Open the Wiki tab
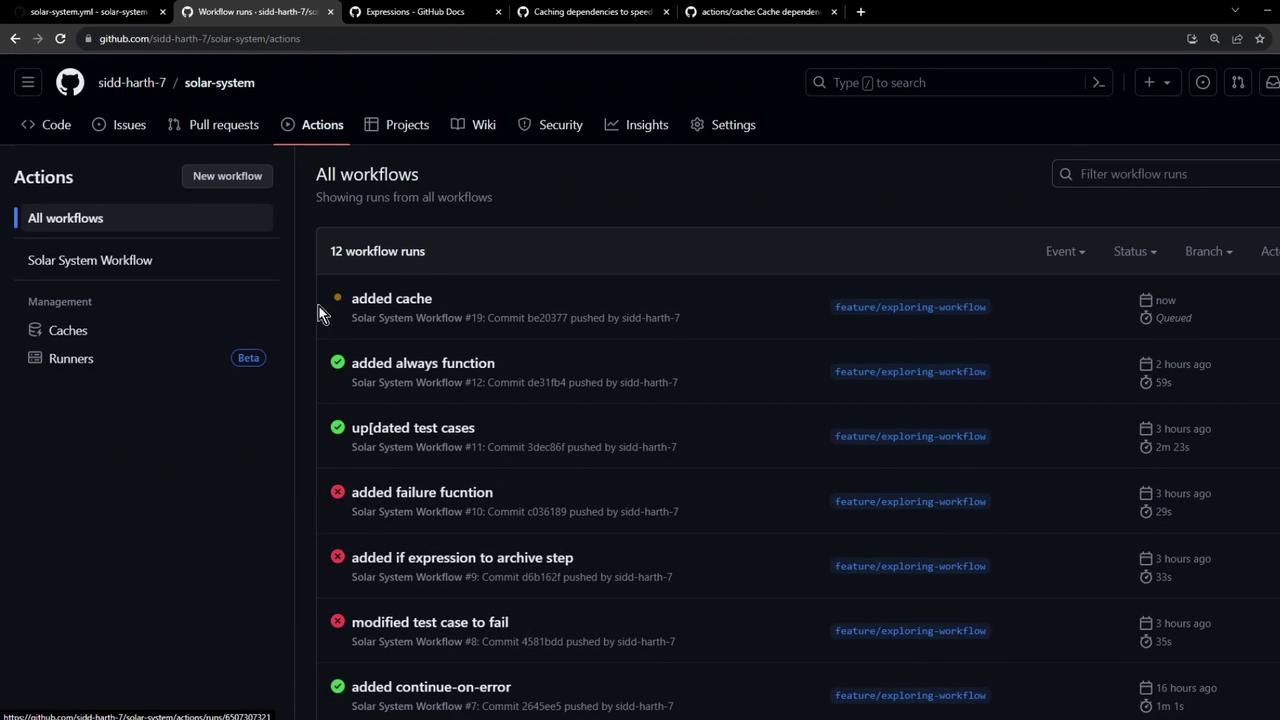Screen dimensions: 1280x720 tap(473, 125)
